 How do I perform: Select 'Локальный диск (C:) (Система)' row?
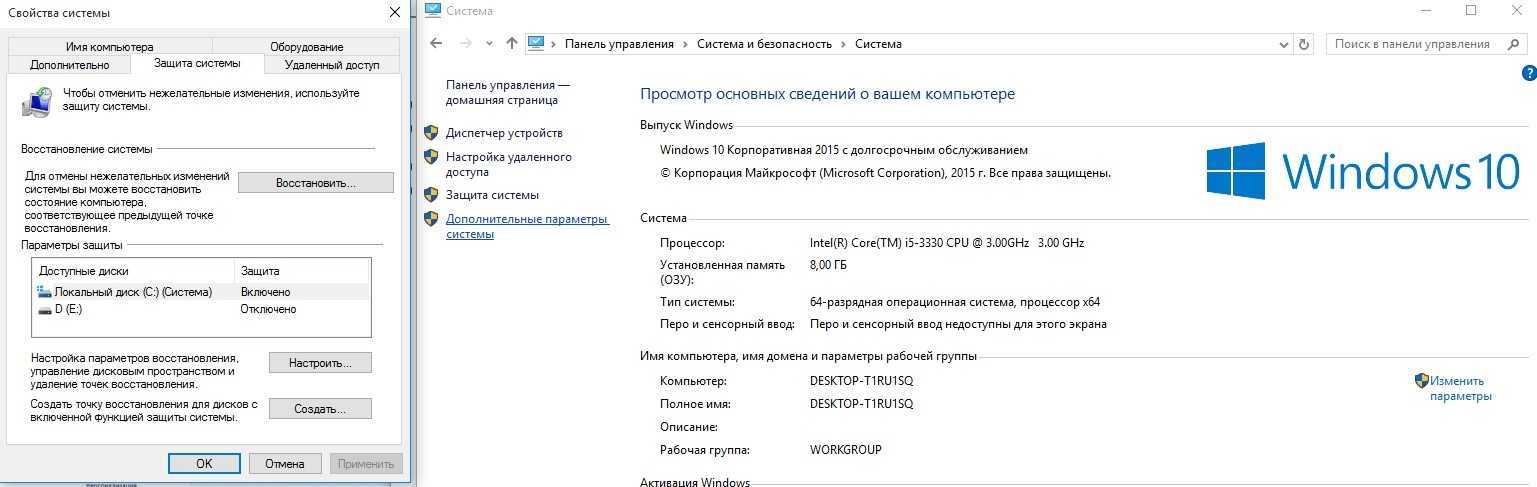(201, 292)
